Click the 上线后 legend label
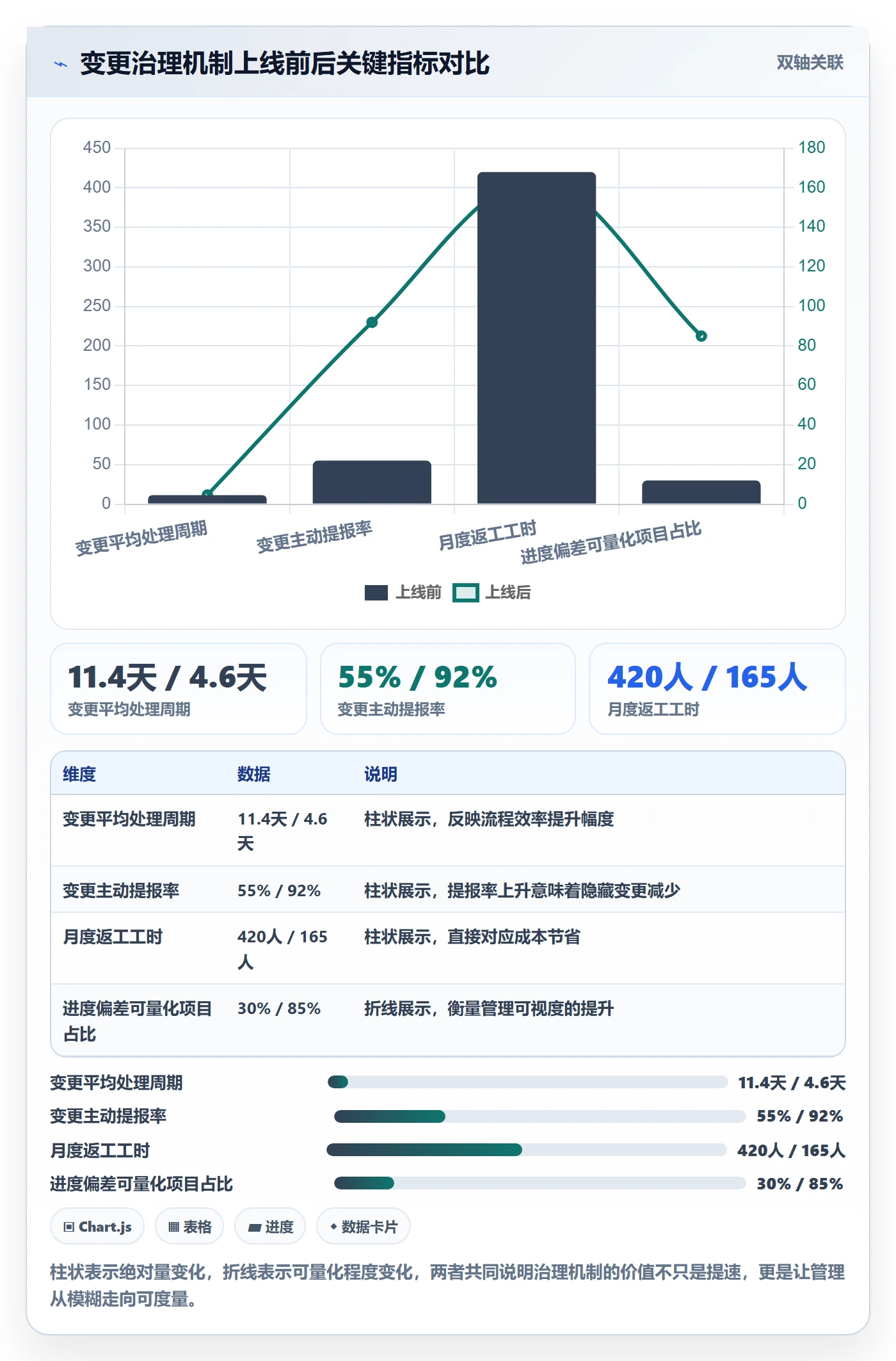Image resolution: width=896 pixels, height=1361 pixels. point(508,592)
